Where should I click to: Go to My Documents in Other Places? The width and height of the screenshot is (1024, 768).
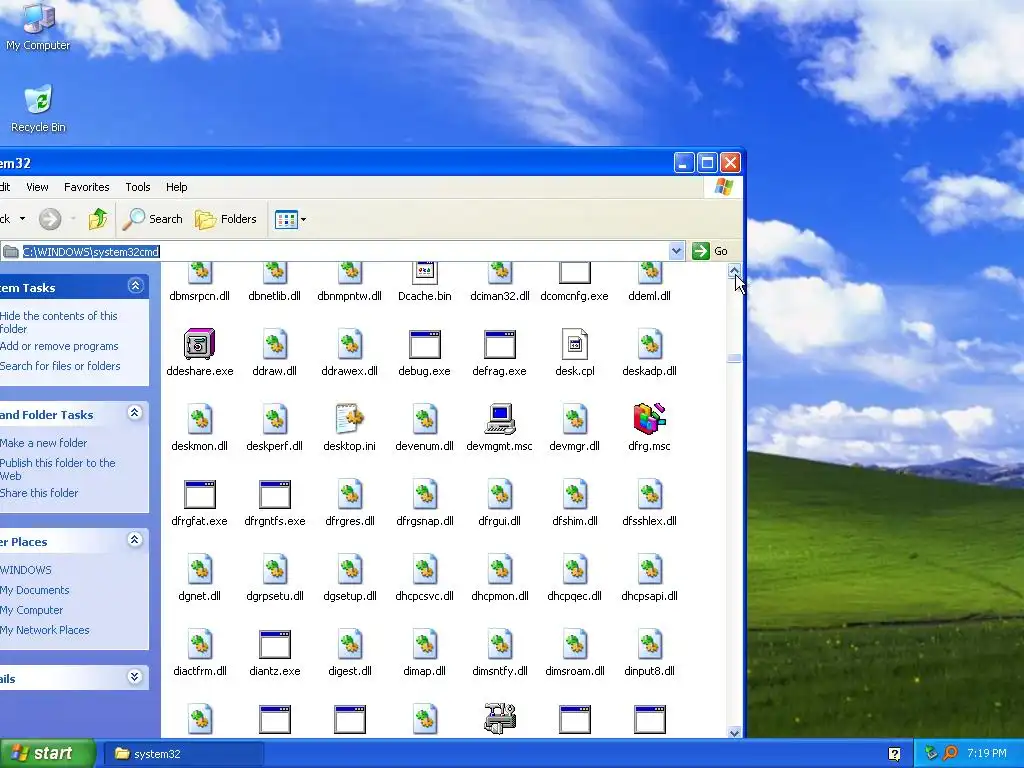tap(34, 590)
